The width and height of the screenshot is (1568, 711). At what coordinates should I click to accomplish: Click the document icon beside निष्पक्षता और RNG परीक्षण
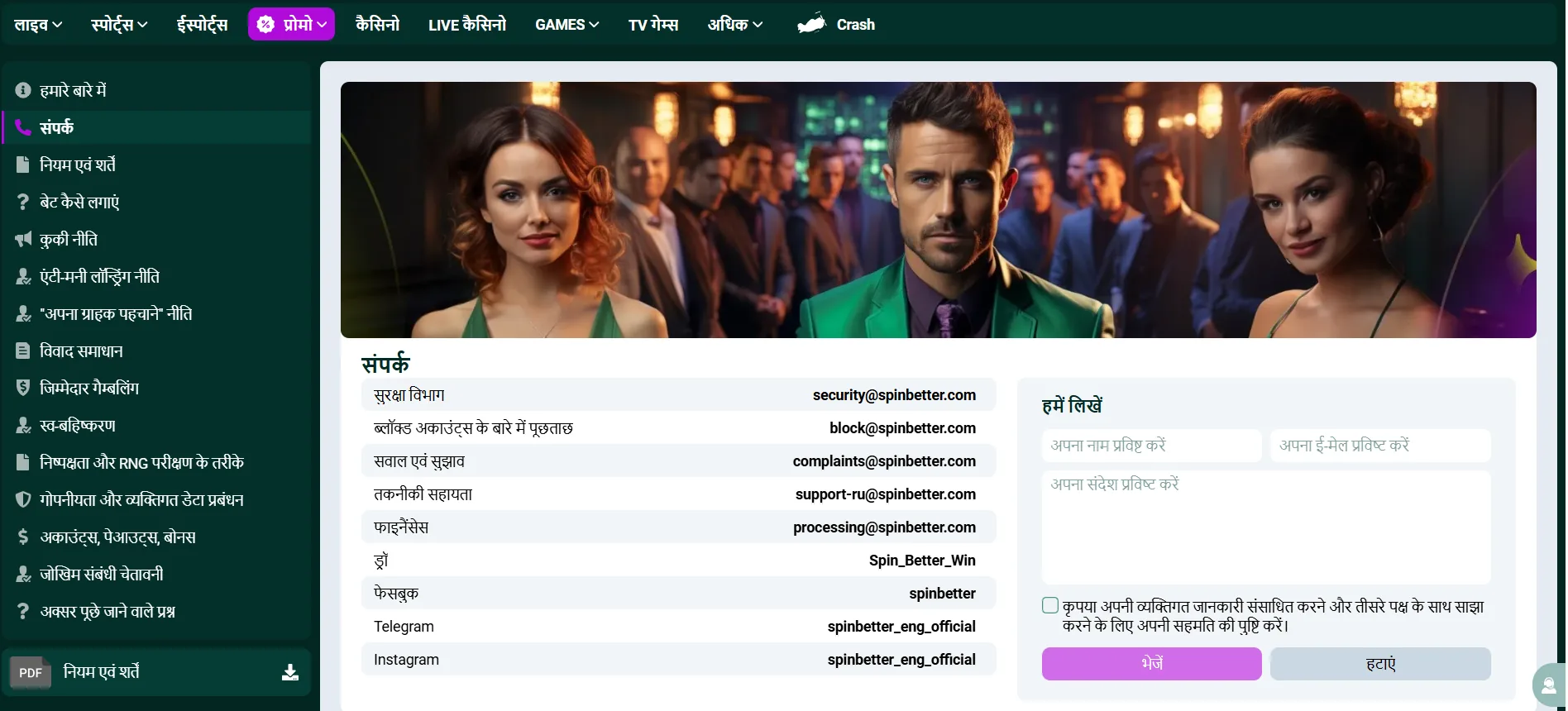click(23, 462)
